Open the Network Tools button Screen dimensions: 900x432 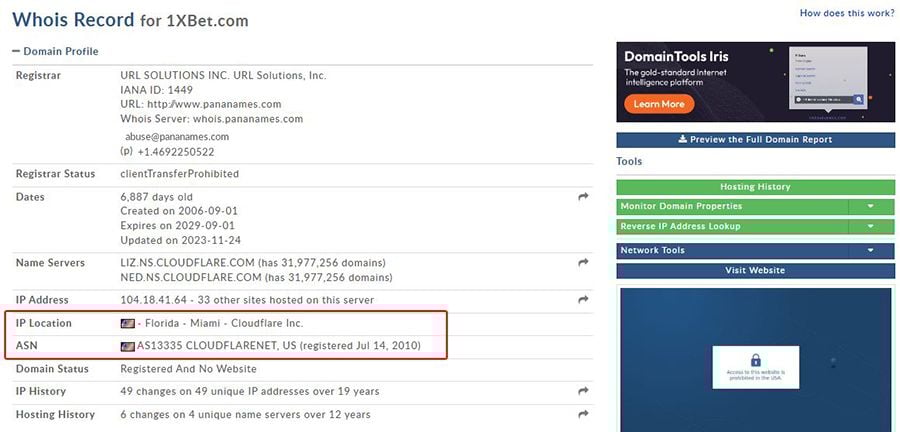[732, 251]
